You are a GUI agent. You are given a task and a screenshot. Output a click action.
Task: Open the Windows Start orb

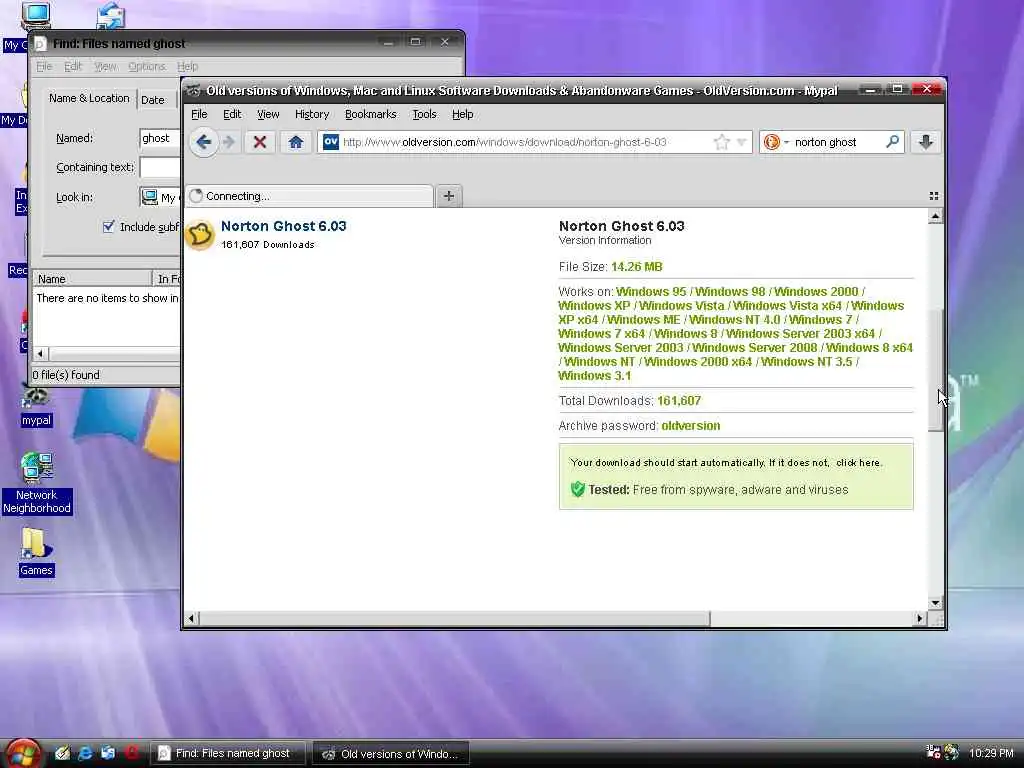(x=23, y=754)
